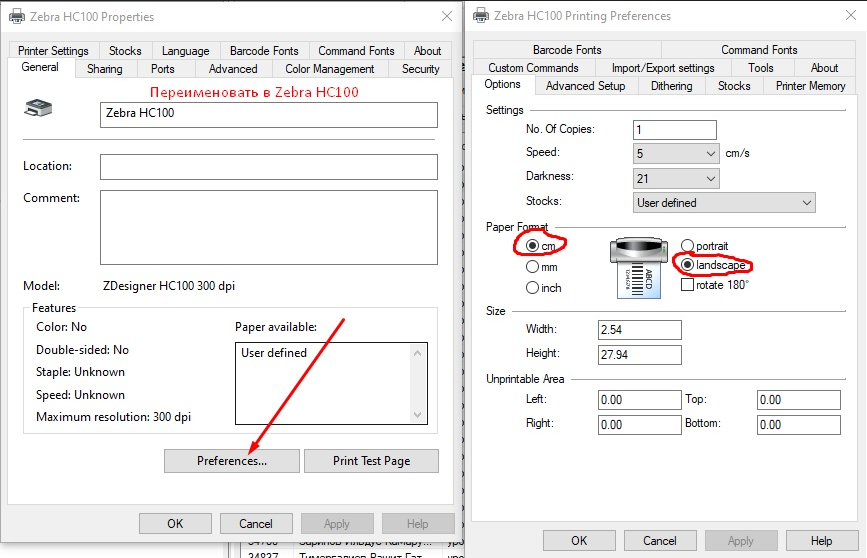Click the Comment text area
Viewport: 867px width, 558px height.
point(269,227)
